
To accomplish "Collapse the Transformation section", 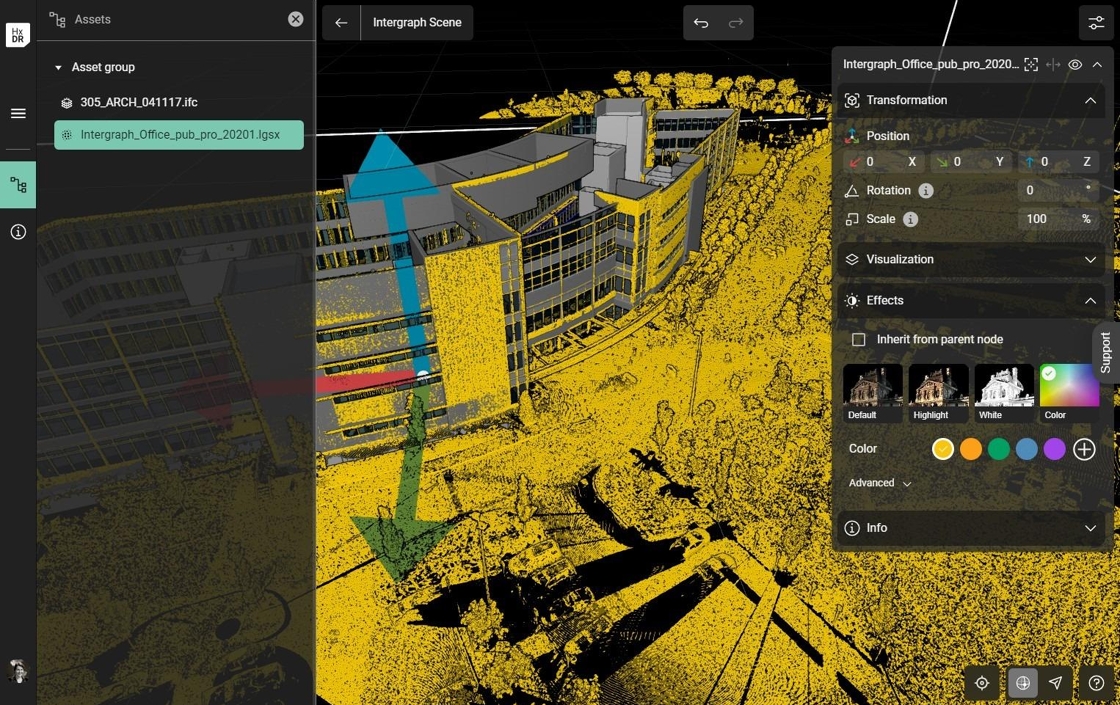I will click(1090, 101).
